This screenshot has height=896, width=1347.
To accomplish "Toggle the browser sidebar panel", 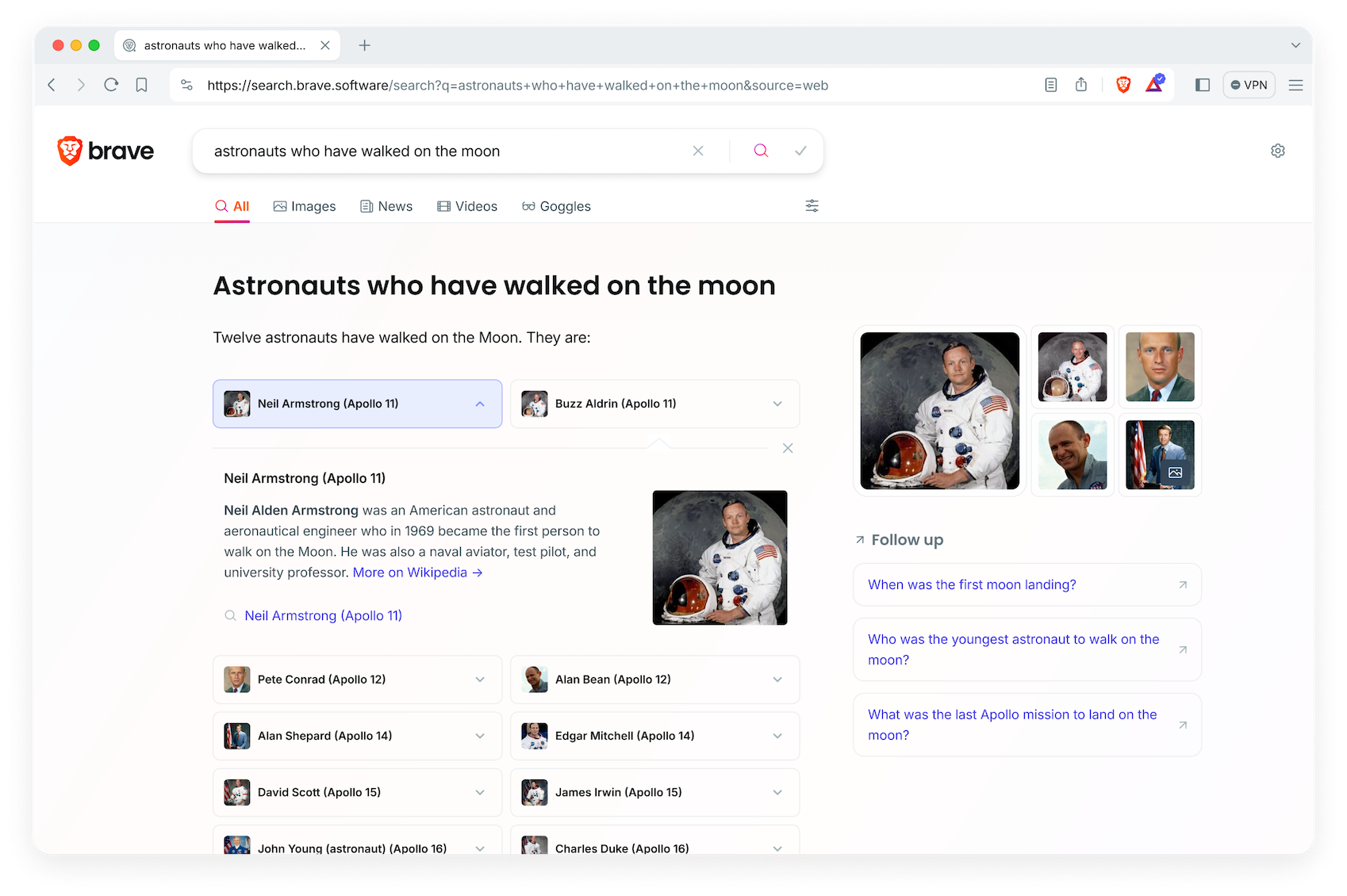I will 1203,85.
